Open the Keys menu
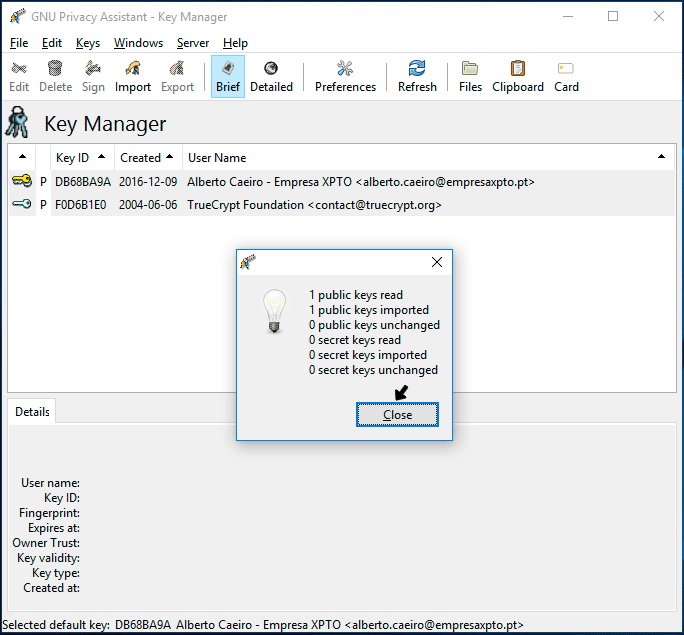The image size is (684, 635). (x=88, y=43)
